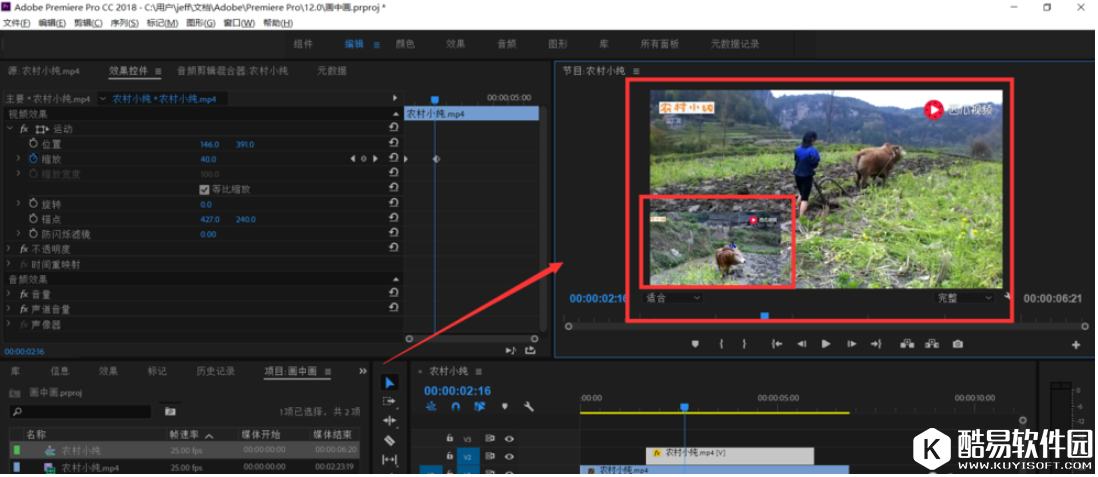Screen dimensions: 1098x477
Task: Reset the 缩放 parameter value
Action: (x=393, y=159)
